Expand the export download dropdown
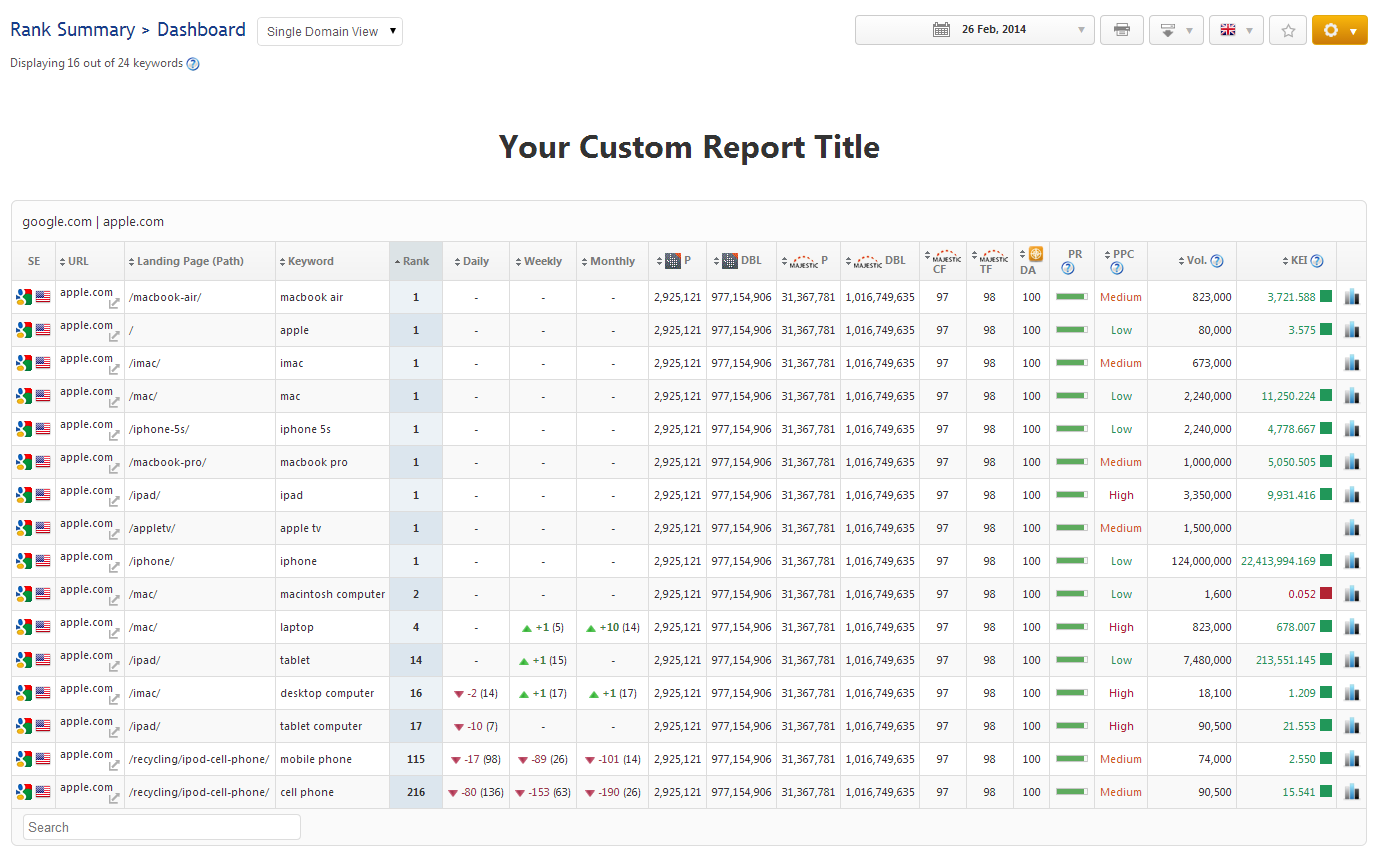This screenshot has height=852, width=1378. pyautogui.click(x=1175, y=30)
